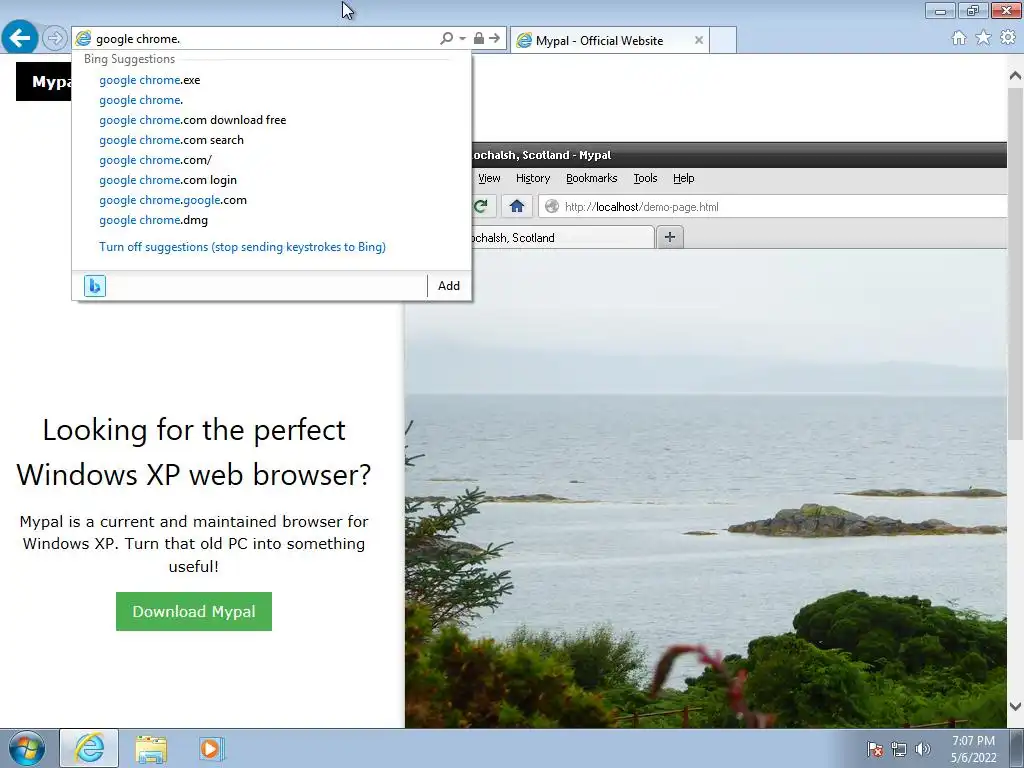The image size is (1024, 768).
Task: Open View menu in Mypal screenshot
Action: point(489,178)
